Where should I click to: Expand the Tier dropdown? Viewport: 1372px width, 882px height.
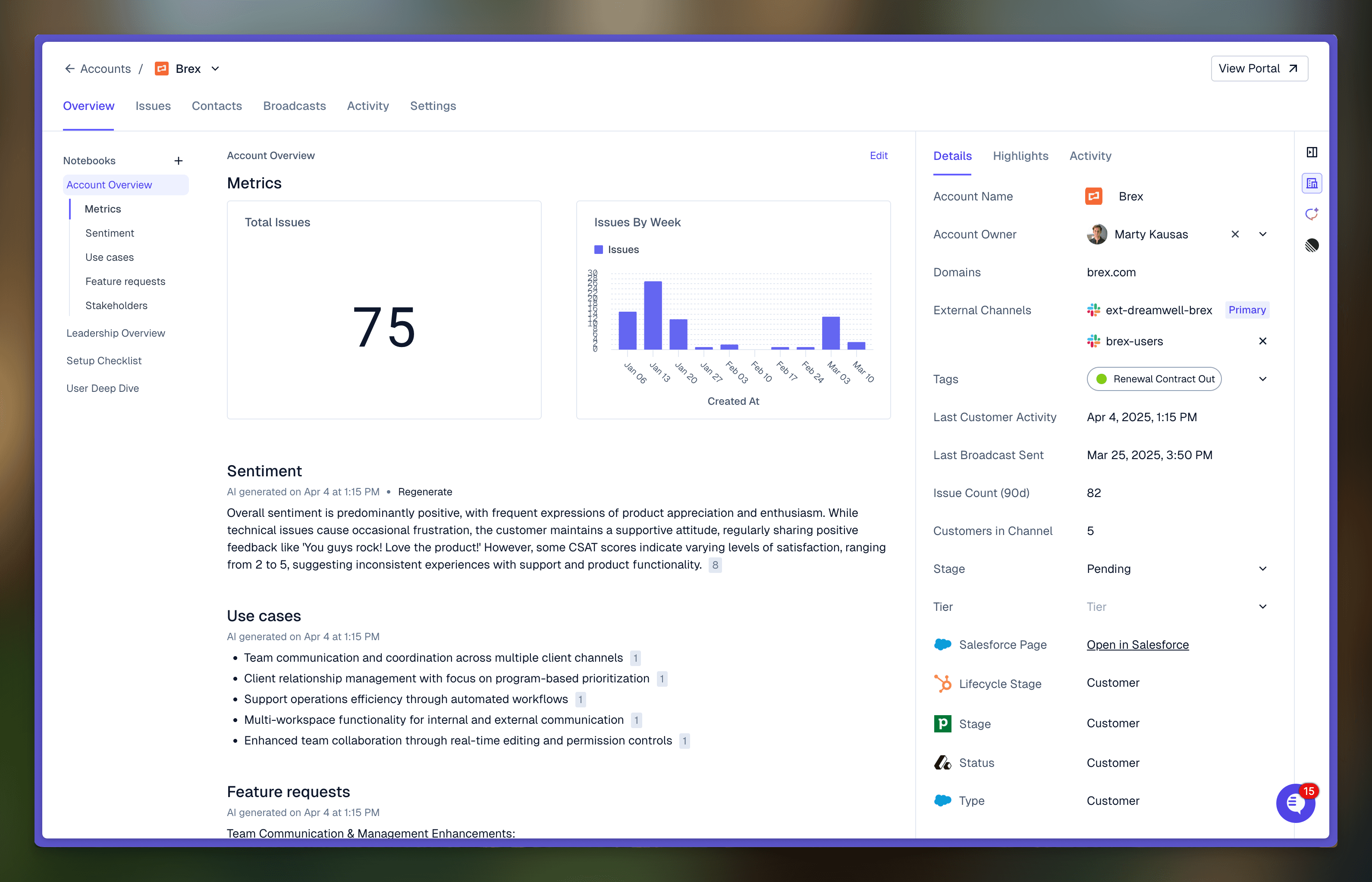coord(1262,607)
